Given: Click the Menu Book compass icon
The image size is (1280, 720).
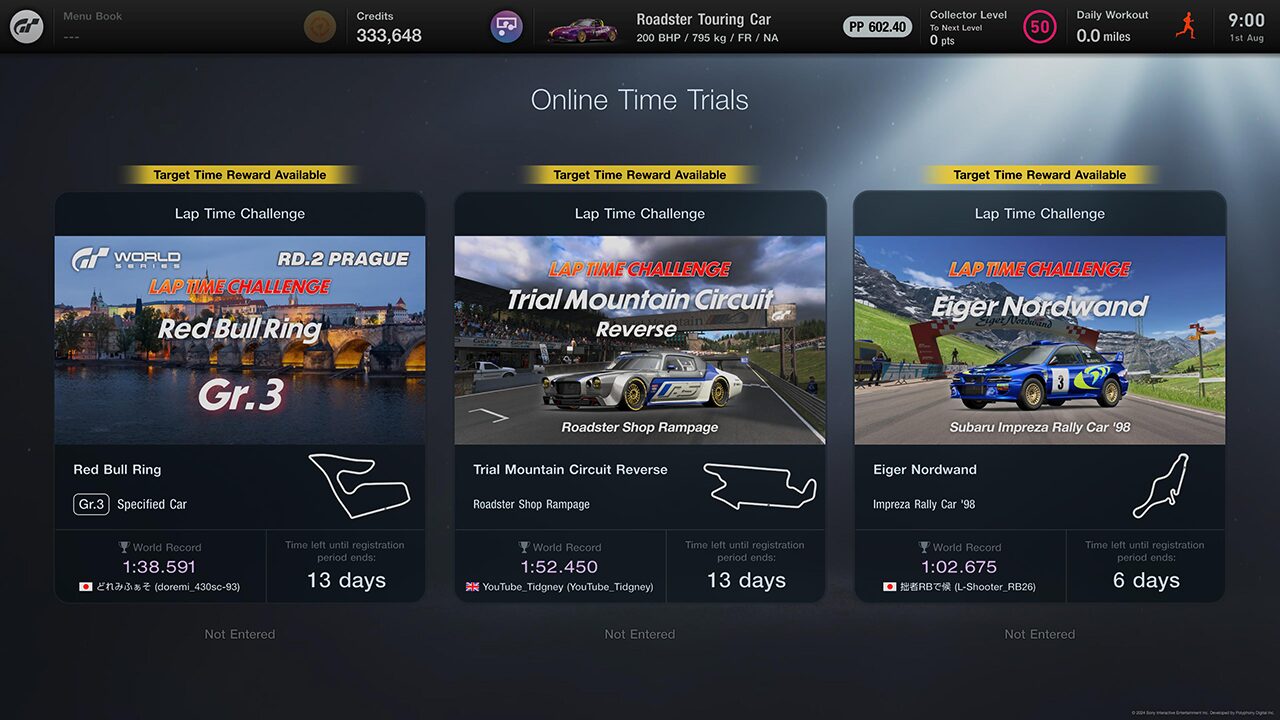Looking at the screenshot, I should click(x=320, y=27).
